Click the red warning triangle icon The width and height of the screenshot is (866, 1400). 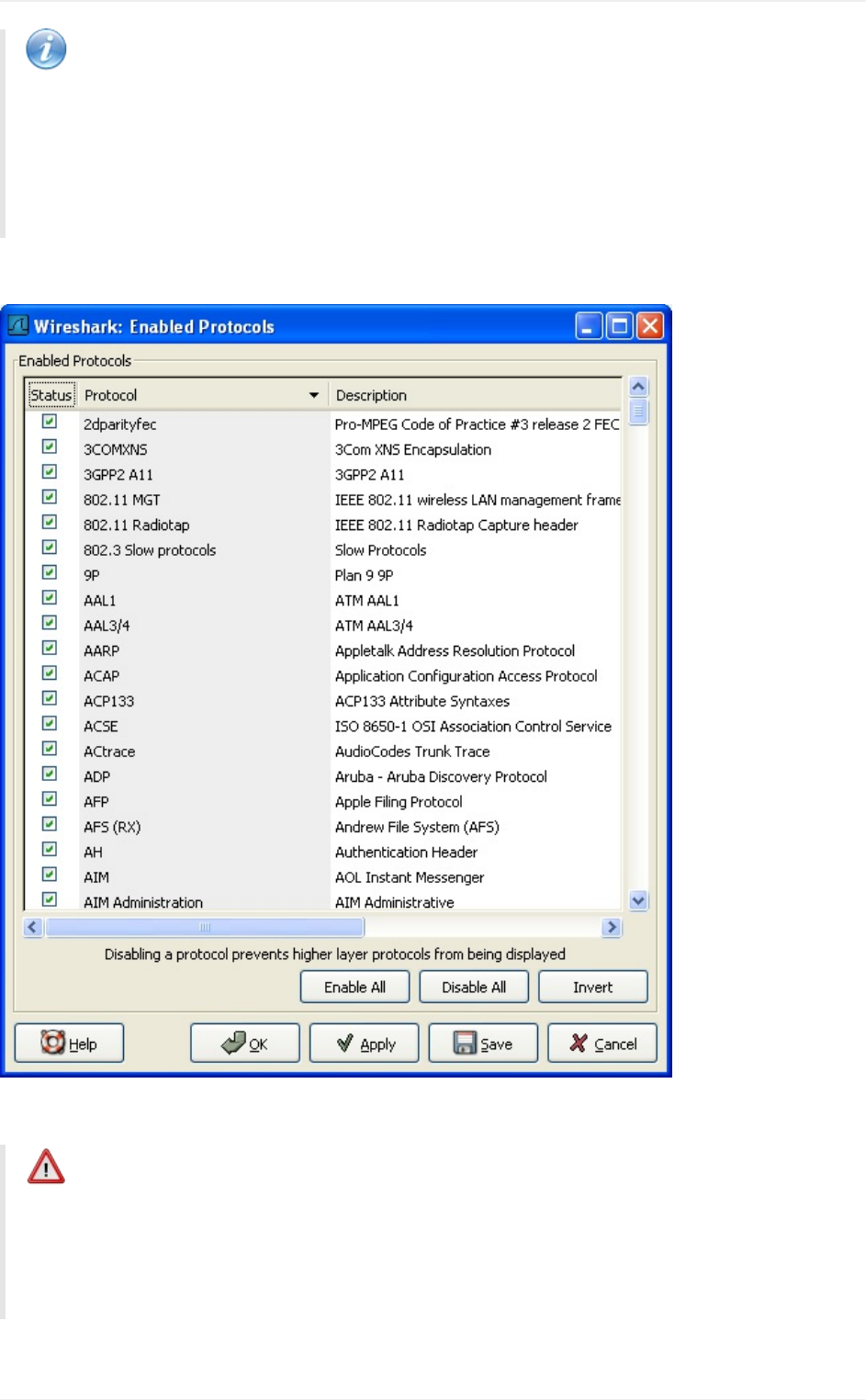[46, 1167]
